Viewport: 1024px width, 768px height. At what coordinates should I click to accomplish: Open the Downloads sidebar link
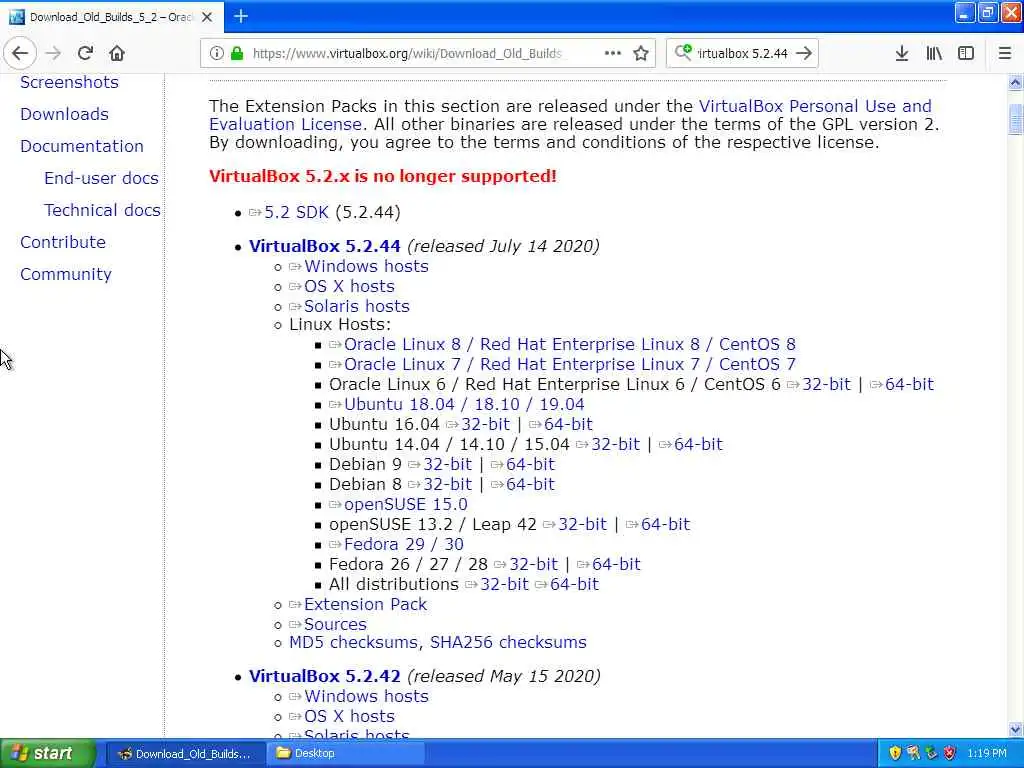[64, 114]
